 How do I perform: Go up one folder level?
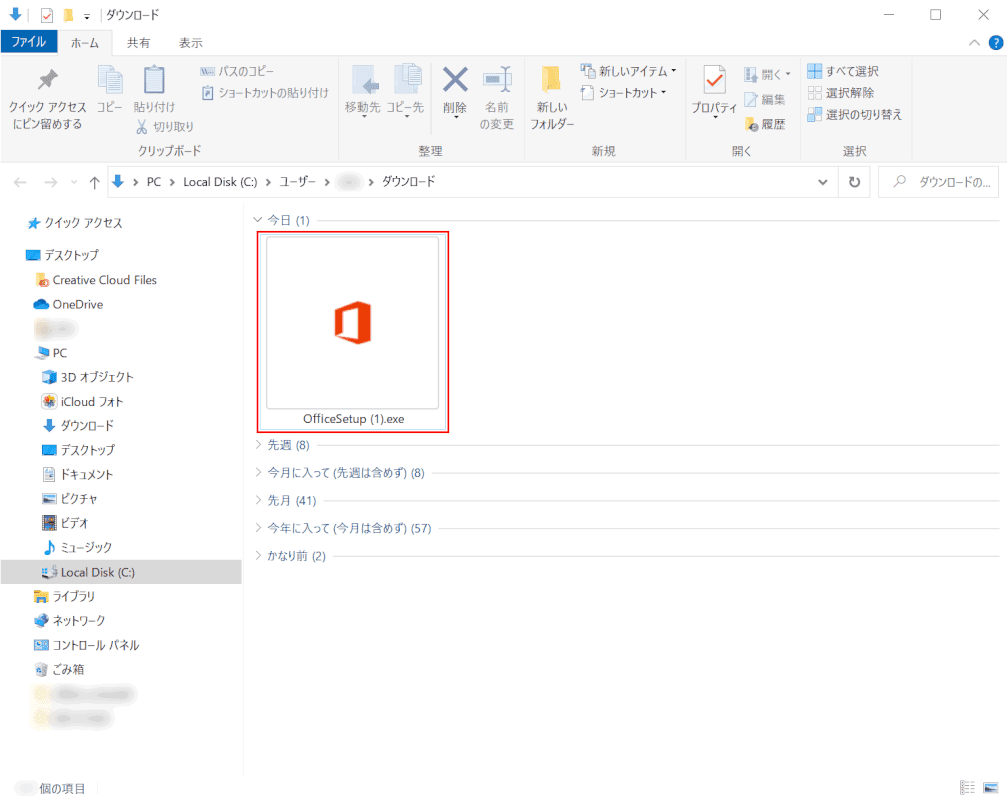(x=94, y=182)
